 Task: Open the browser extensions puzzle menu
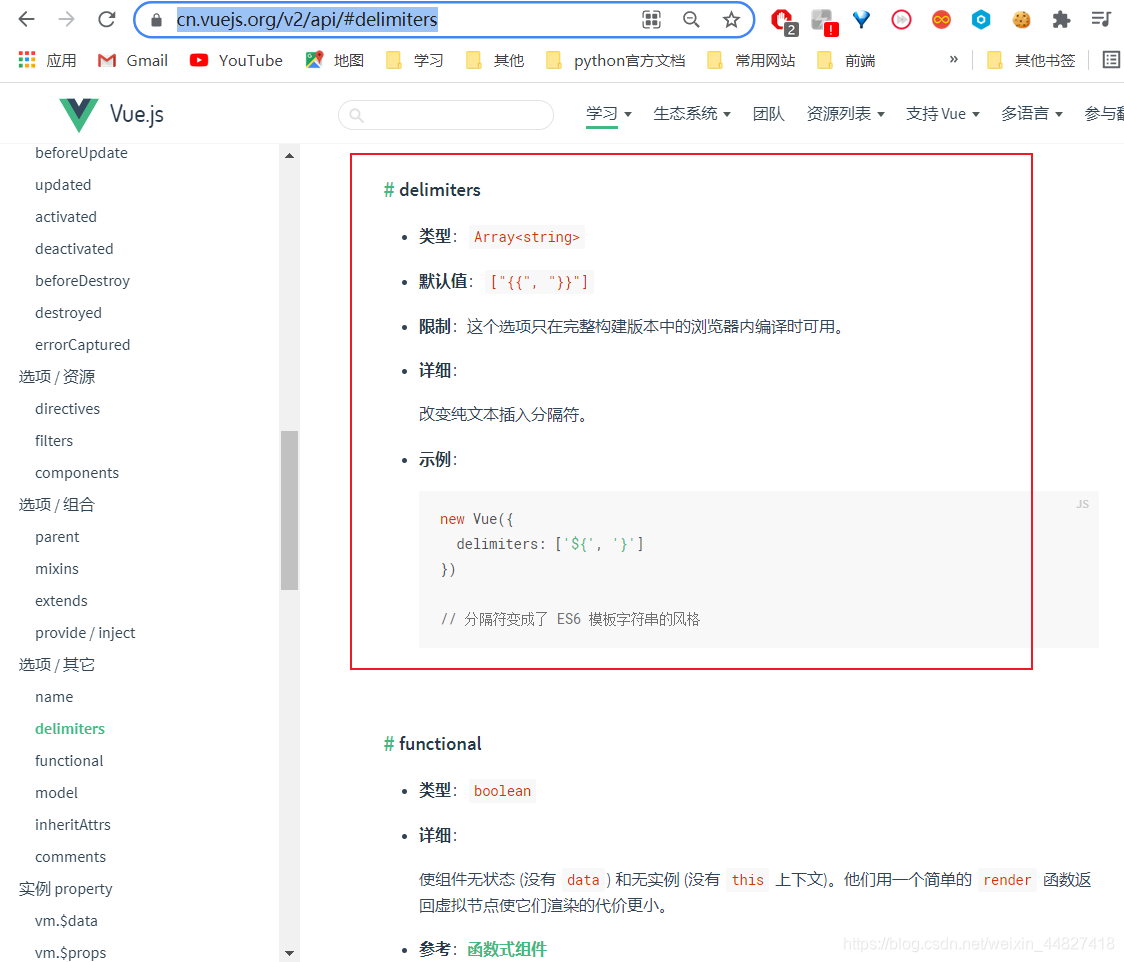[x=1061, y=19]
